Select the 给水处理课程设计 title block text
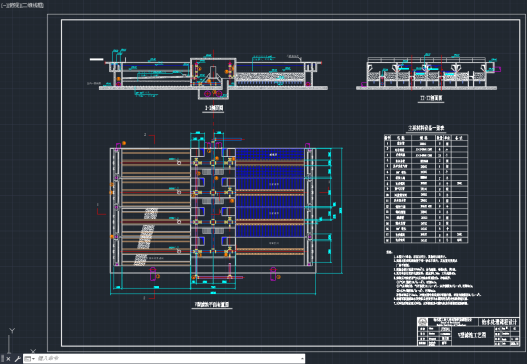The image size is (527, 364). click(x=499, y=321)
